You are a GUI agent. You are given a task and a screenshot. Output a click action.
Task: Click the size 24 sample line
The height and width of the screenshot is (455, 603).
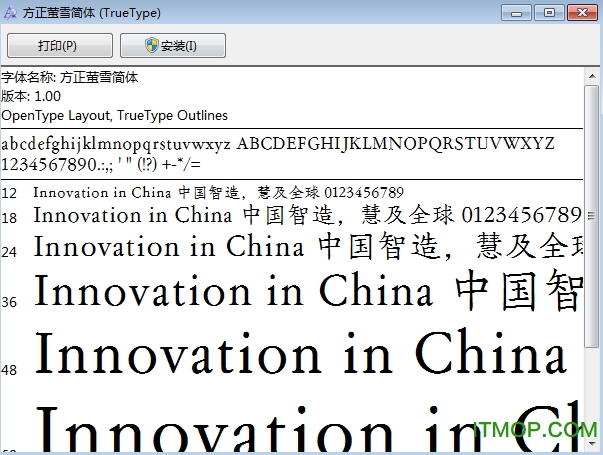308,247
